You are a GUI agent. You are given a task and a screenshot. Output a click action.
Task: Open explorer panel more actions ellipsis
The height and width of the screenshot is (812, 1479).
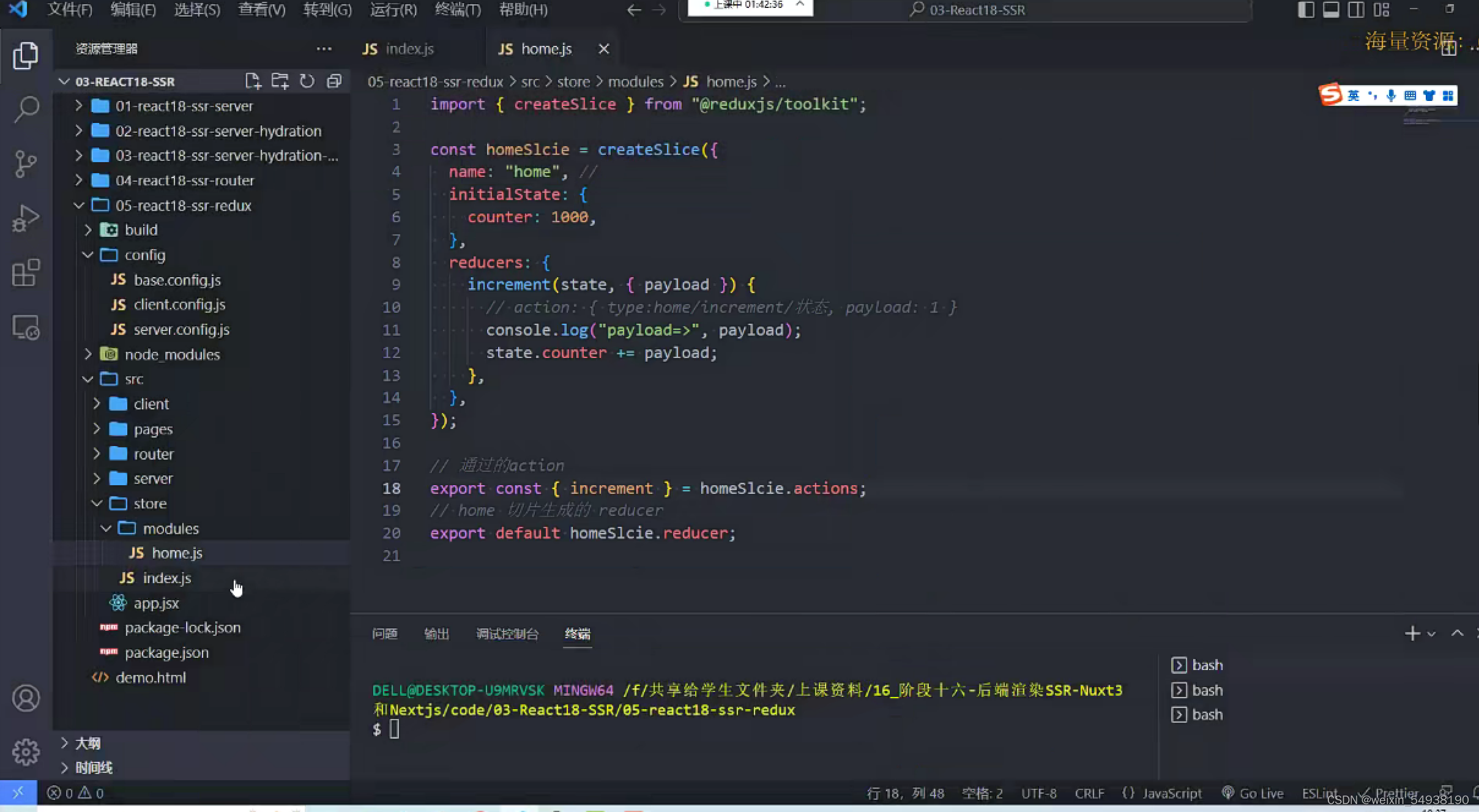pos(324,49)
